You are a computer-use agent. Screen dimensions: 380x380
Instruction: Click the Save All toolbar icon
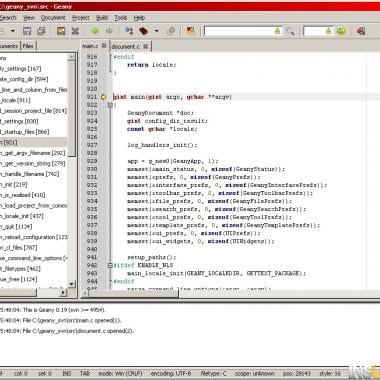(x=41, y=31)
